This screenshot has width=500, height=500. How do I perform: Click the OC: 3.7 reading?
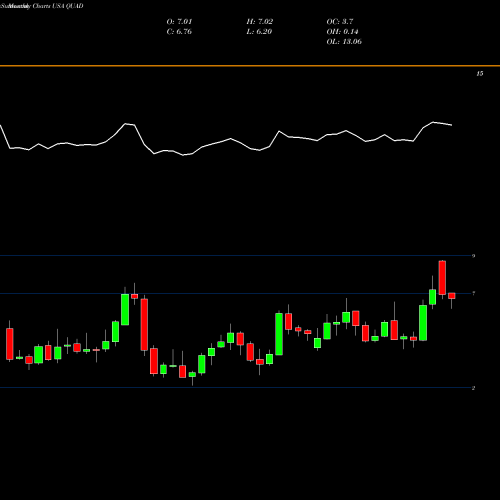click(x=340, y=22)
